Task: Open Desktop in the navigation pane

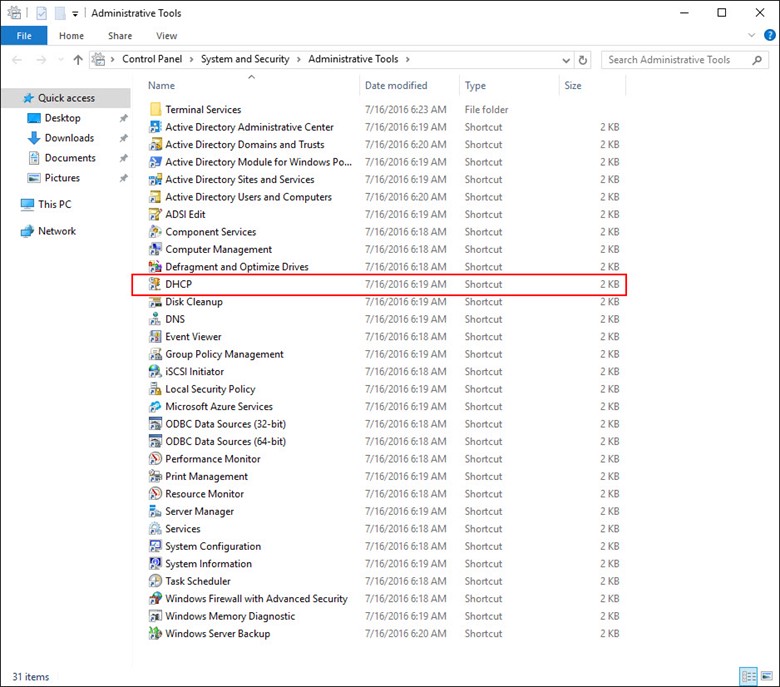Action: (62, 118)
